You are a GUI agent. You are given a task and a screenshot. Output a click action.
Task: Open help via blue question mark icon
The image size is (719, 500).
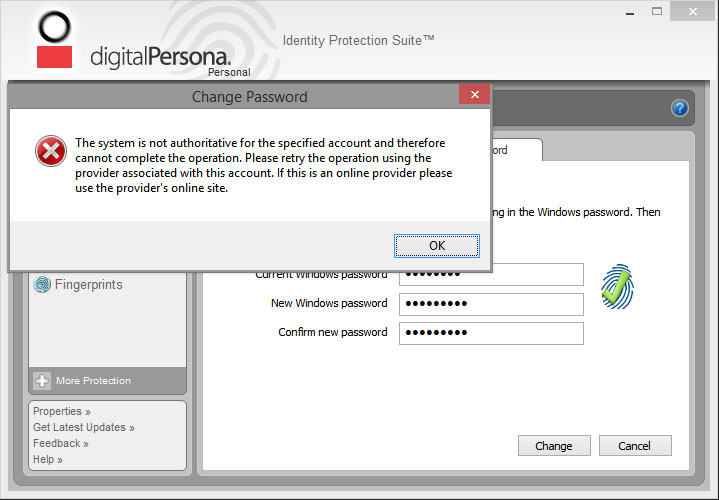pyautogui.click(x=679, y=108)
